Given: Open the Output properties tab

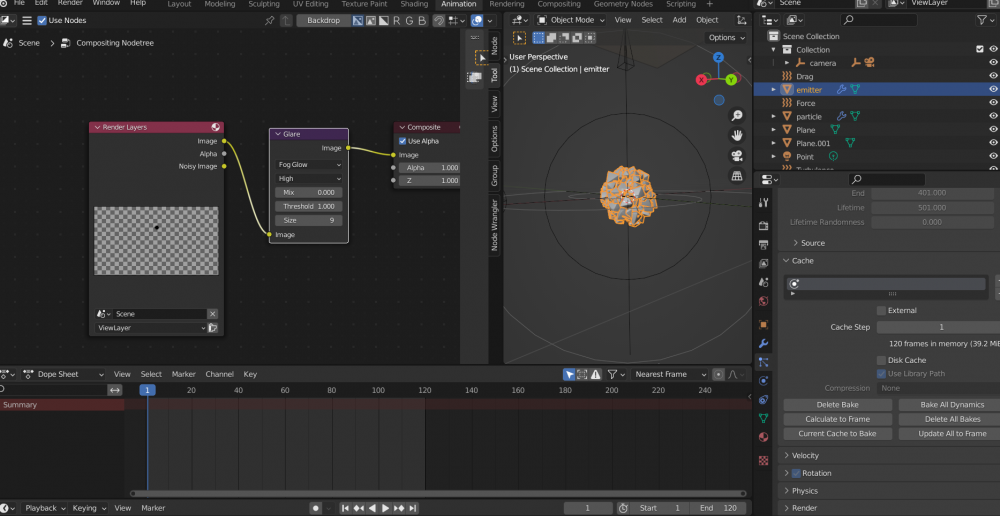Looking at the screenshot, I should tap(763, 244).
